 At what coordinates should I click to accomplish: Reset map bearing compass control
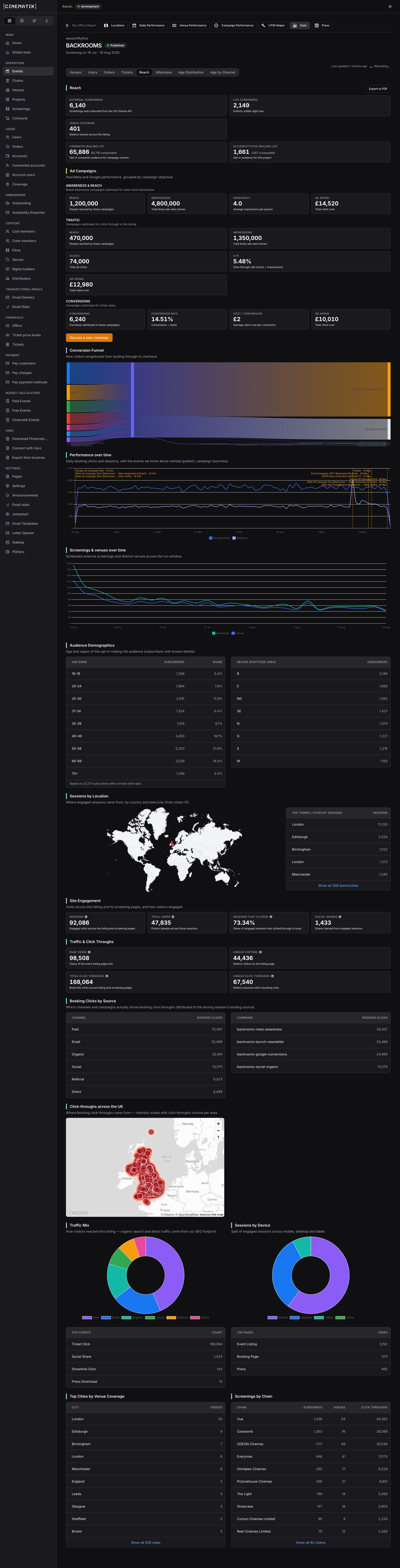coord(219,1138)
